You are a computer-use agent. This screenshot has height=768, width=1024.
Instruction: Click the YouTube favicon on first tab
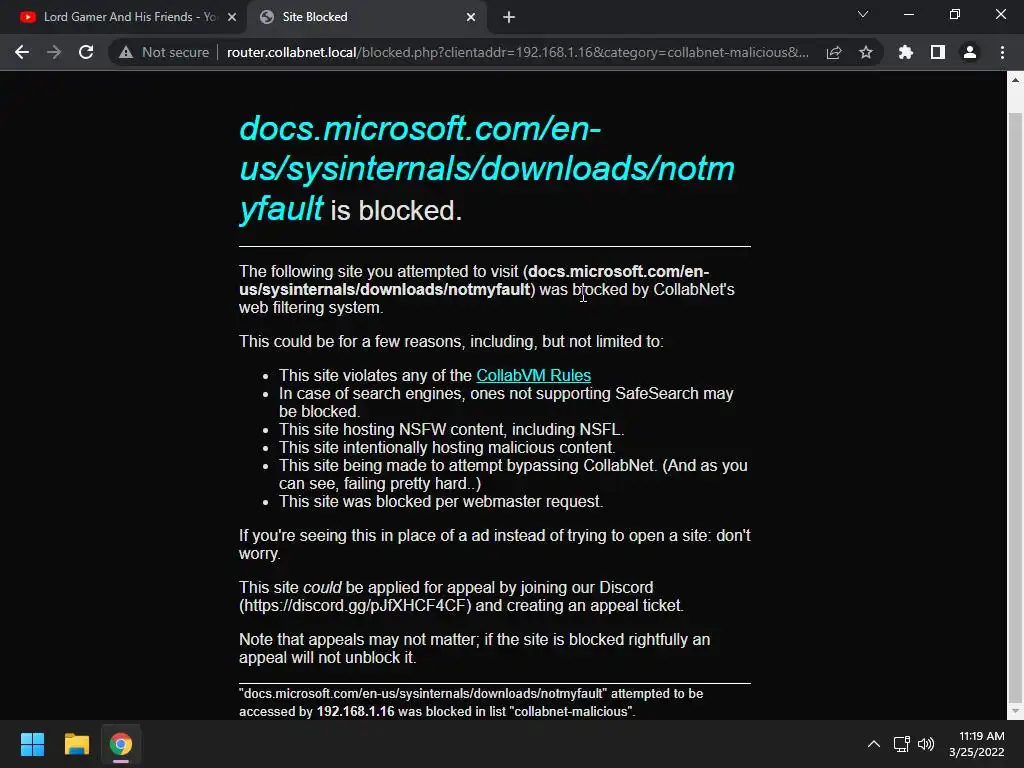coord(27,17)
